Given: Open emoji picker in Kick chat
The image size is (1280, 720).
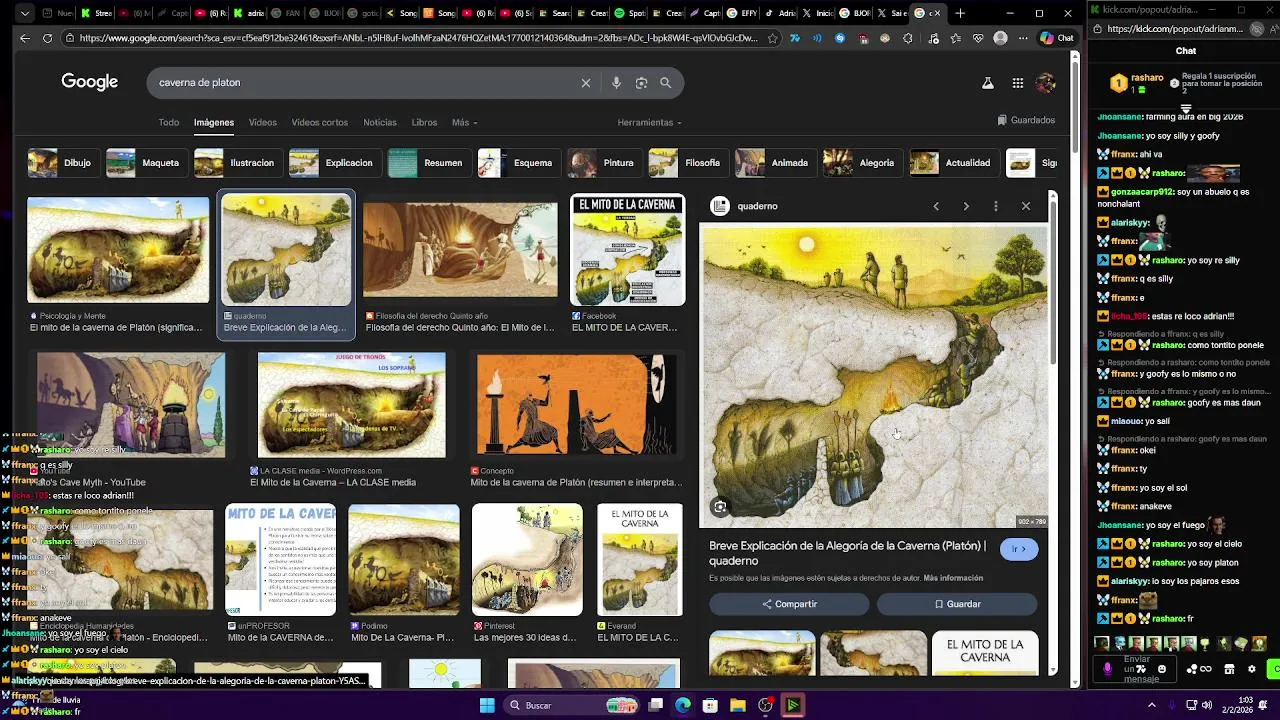Looking at the screenshot, I should click(x=1161, y=669).
